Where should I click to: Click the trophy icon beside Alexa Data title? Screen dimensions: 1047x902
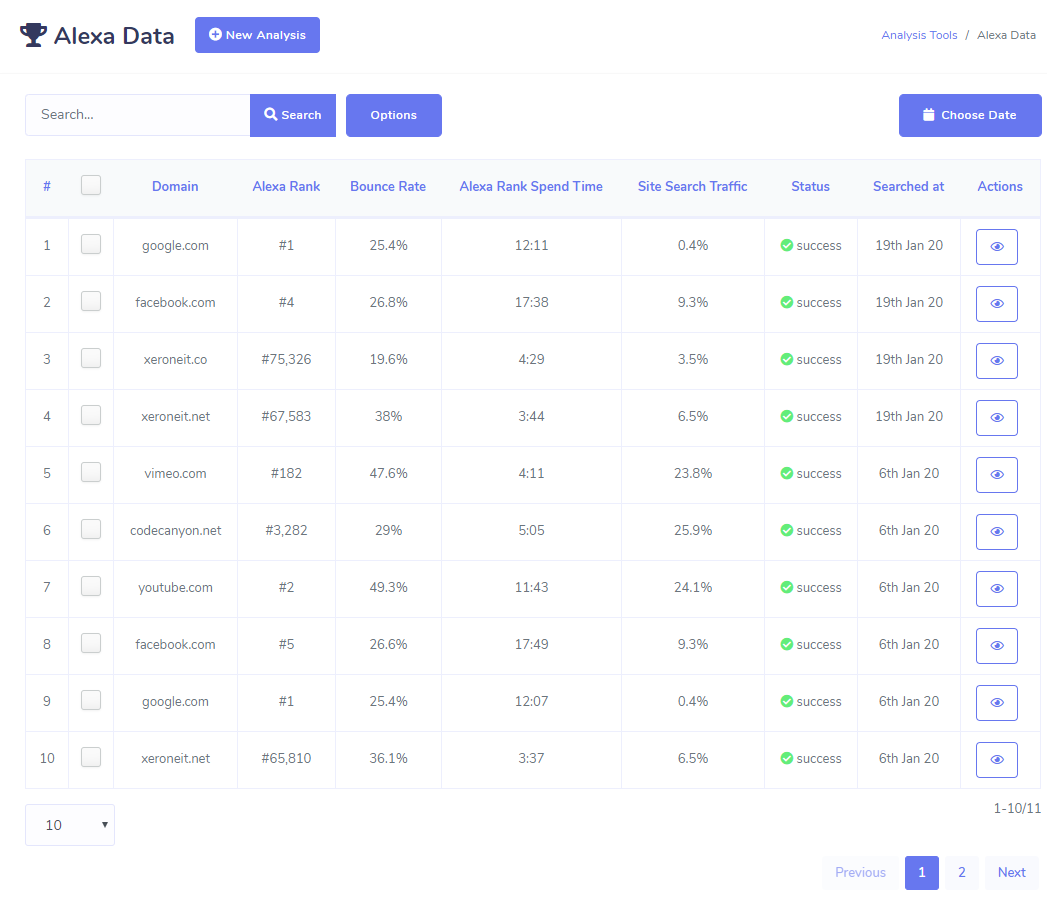coord(33,36)
